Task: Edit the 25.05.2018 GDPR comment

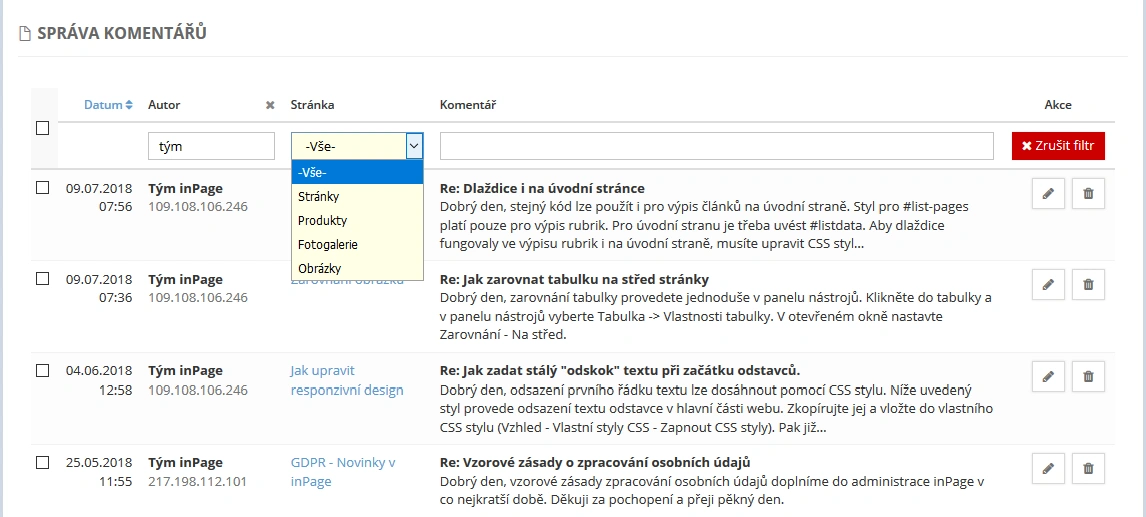Action: pos(1047,468)
